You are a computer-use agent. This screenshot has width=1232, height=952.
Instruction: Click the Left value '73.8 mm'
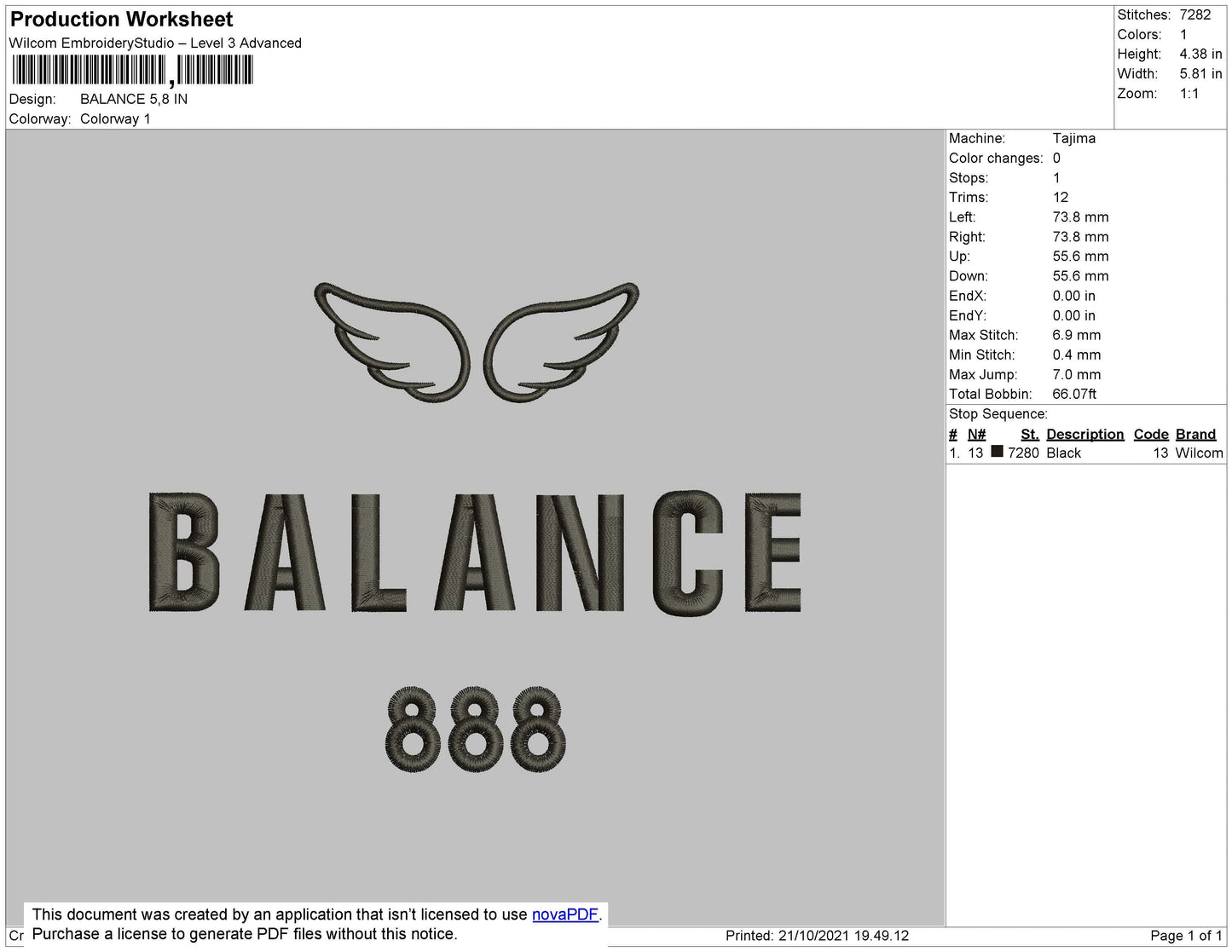[1080, 217]
